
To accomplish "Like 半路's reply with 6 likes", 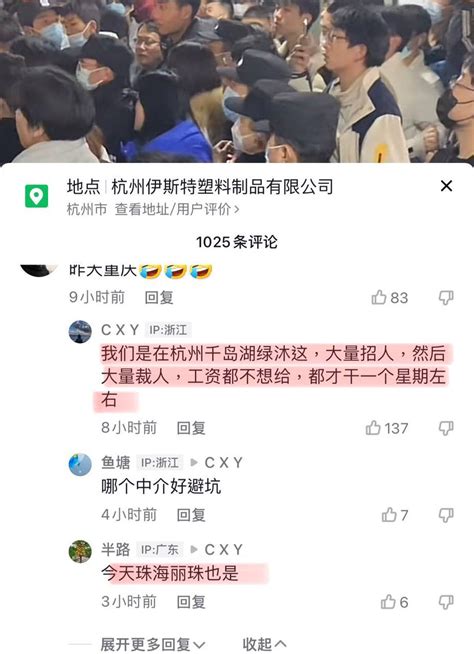I will pos(388,602).
